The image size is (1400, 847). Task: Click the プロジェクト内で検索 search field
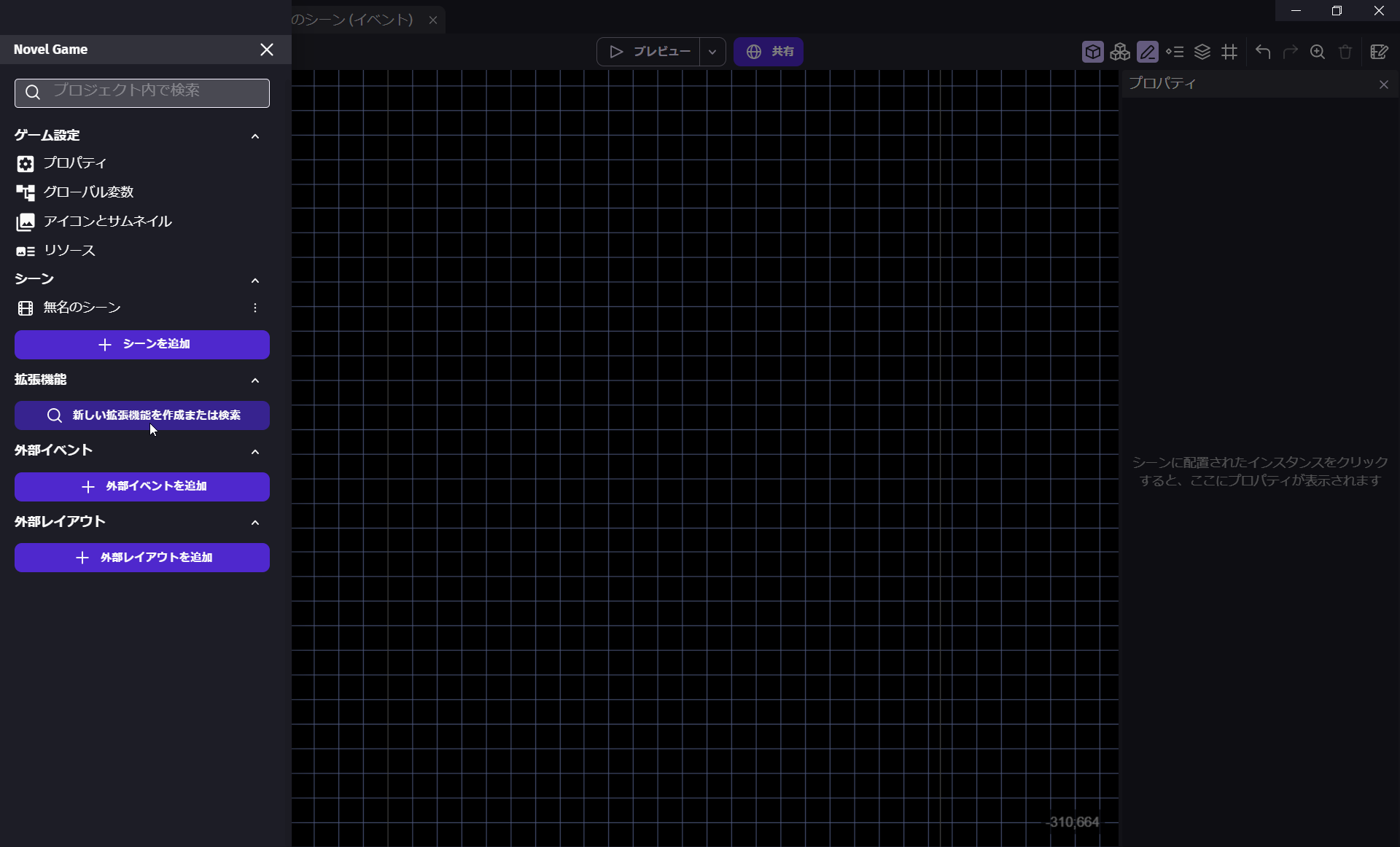(153, 92)
